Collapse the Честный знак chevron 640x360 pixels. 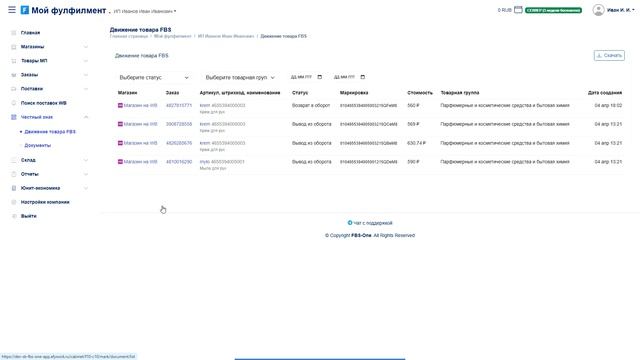click(x=86, y=117)
